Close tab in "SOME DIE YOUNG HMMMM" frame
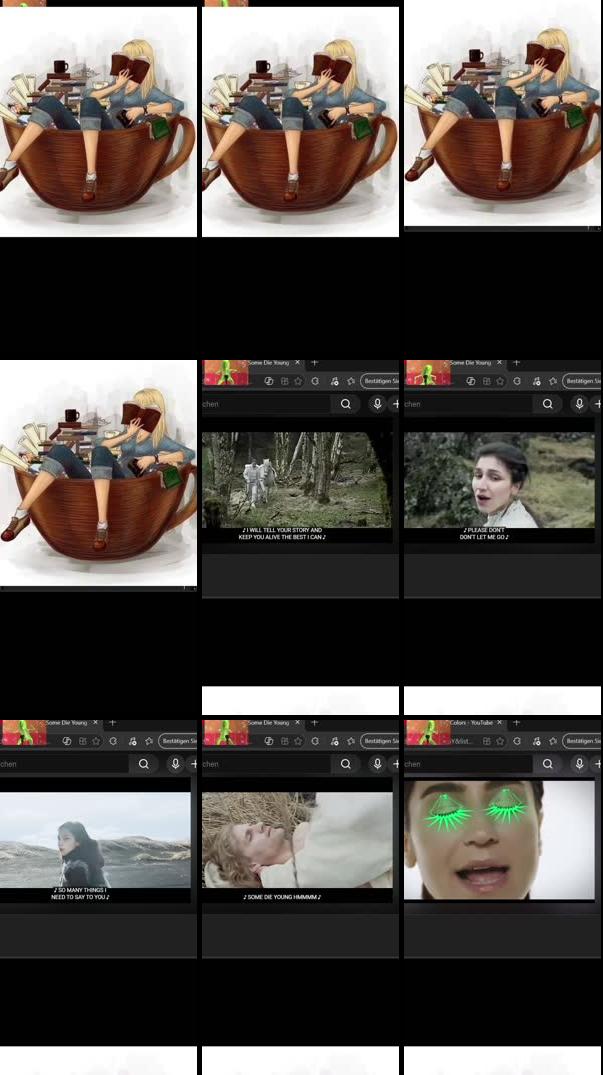 [297, 723]
